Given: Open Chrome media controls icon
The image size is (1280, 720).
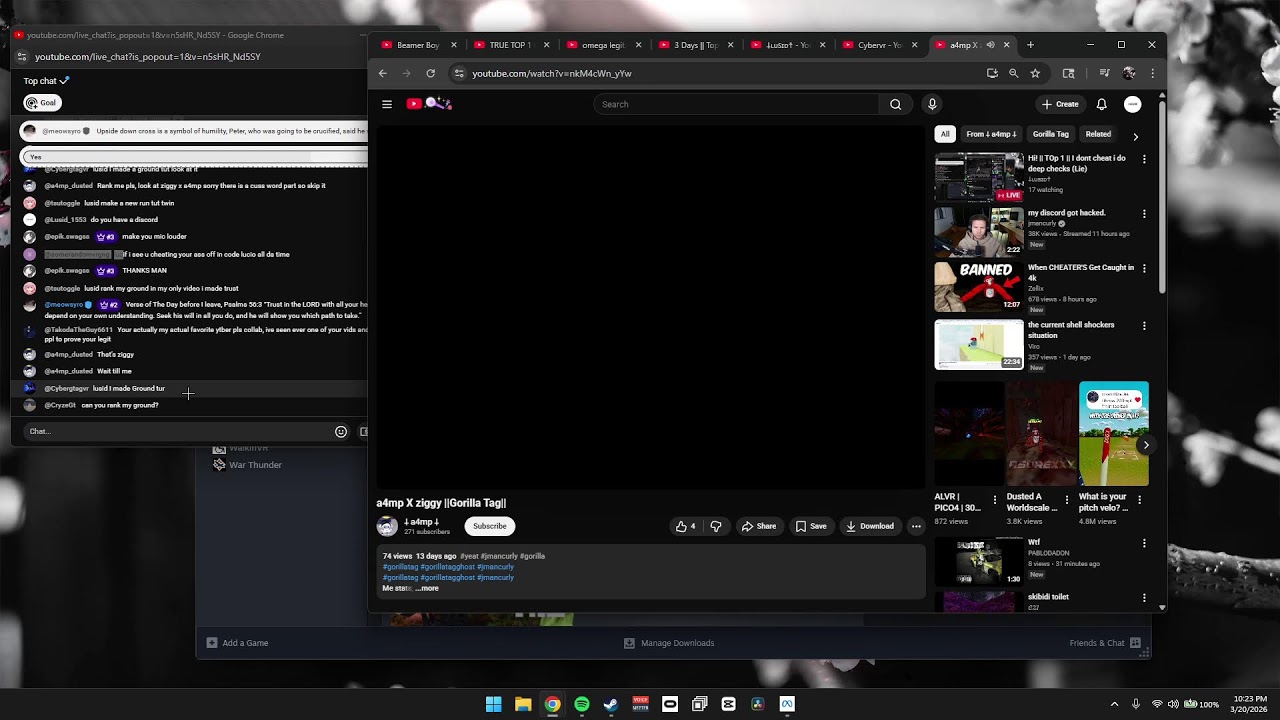Looking at the screenshot, I should click(1104, 73).
